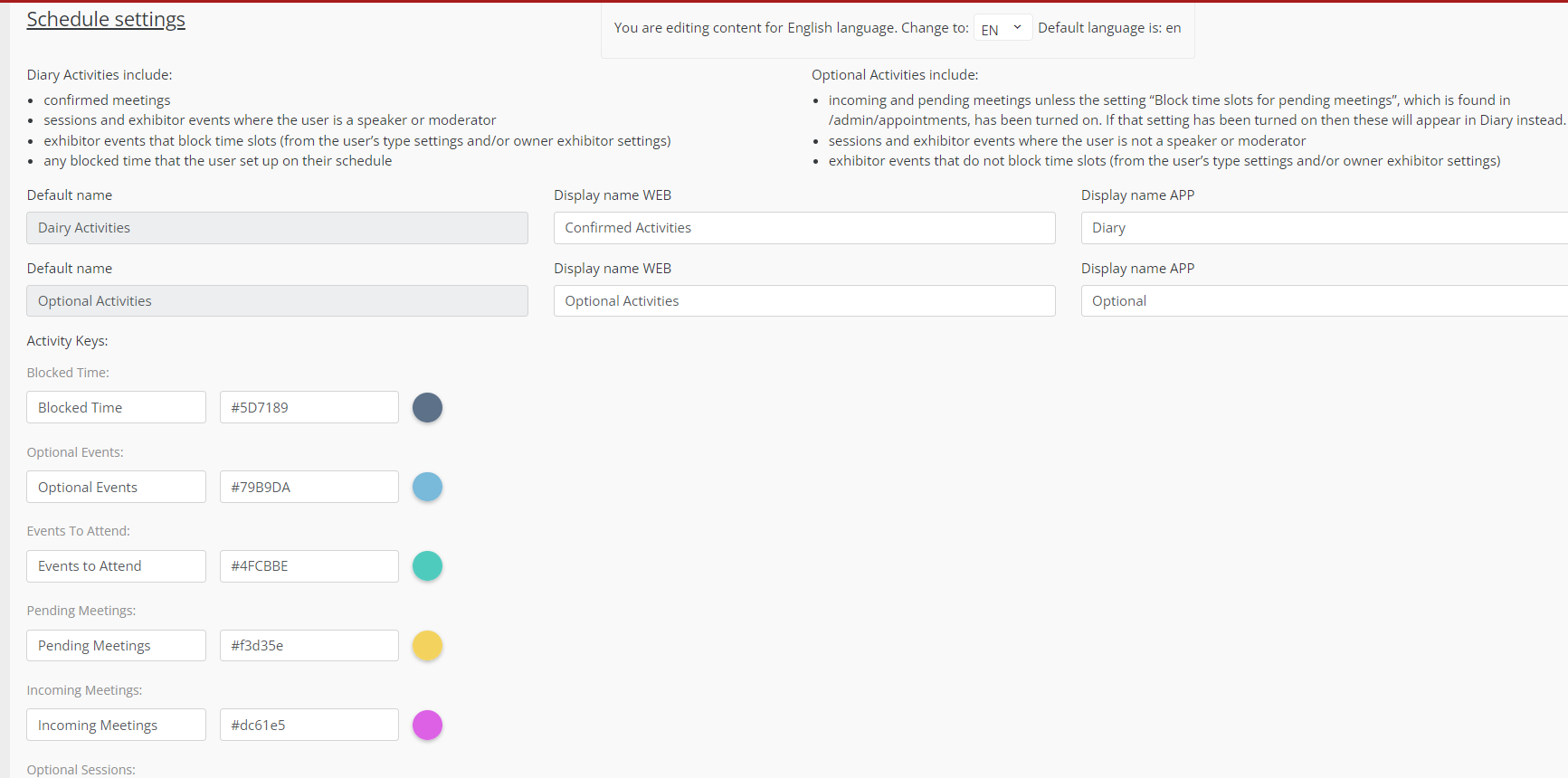The width and height of the screenshot is (1568, 778).
Task: Click the Optional Activities web display name field
Action: [x=803, y=301]
